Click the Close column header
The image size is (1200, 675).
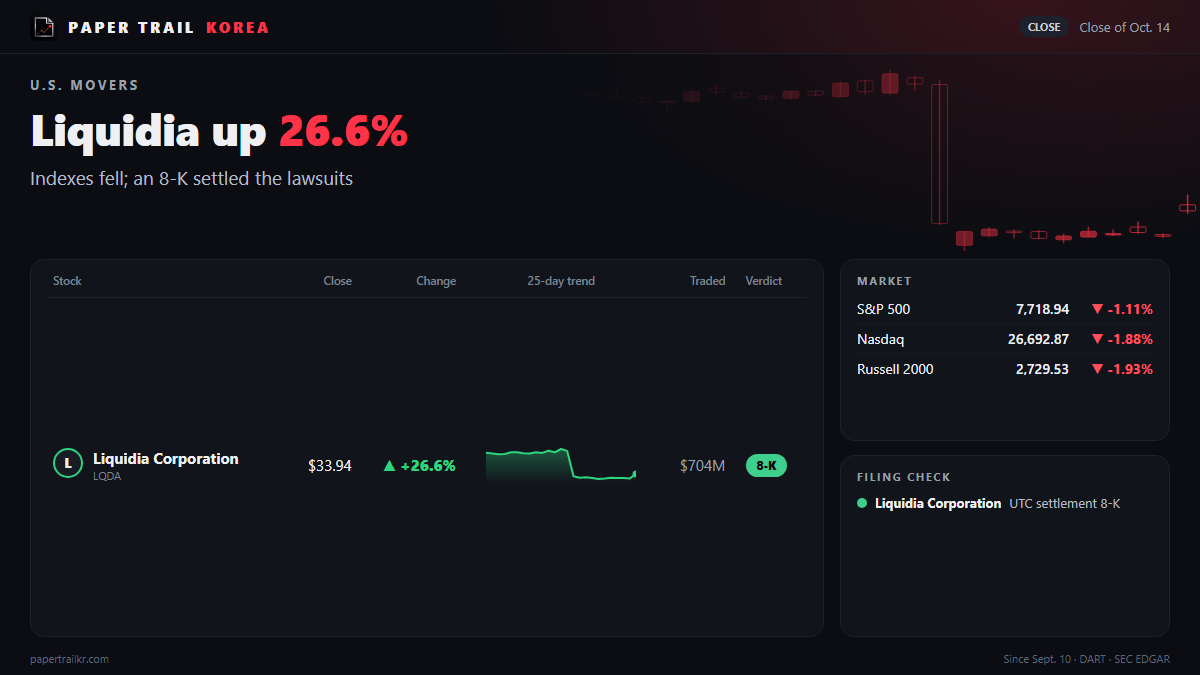tap(337, 281)
